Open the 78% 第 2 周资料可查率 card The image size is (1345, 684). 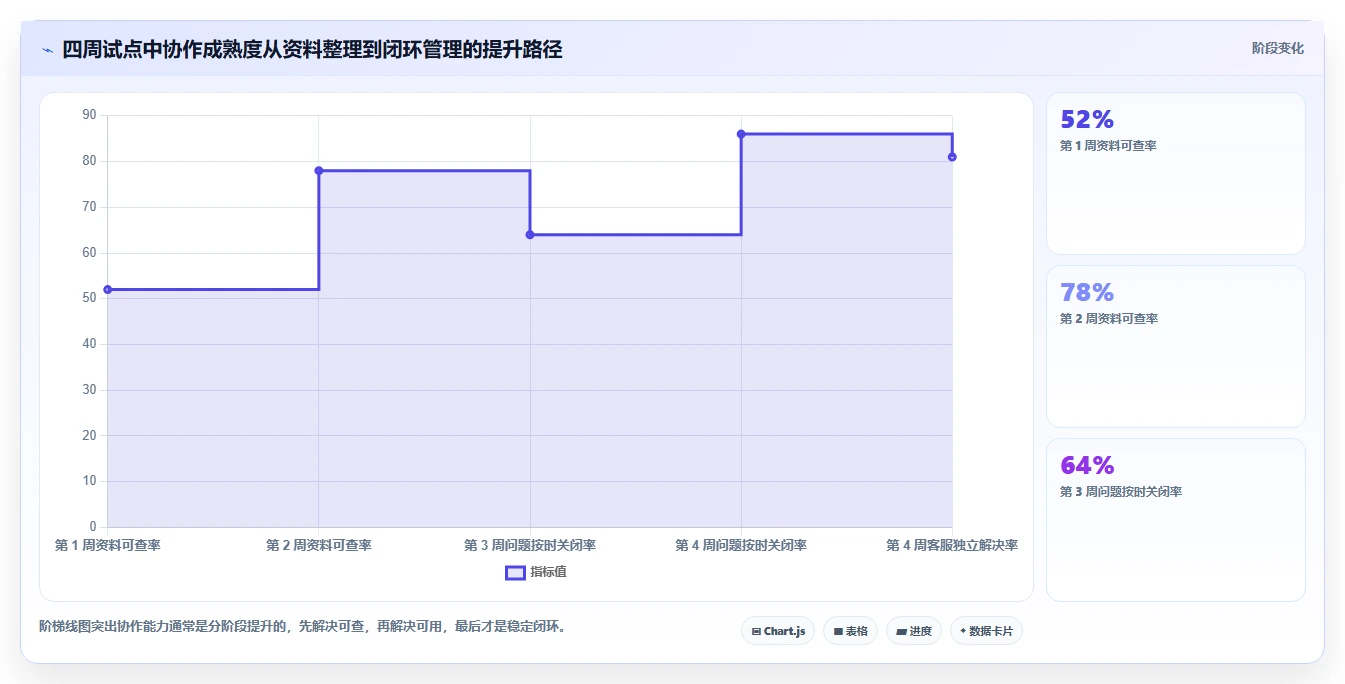(x=1176, y=346)
